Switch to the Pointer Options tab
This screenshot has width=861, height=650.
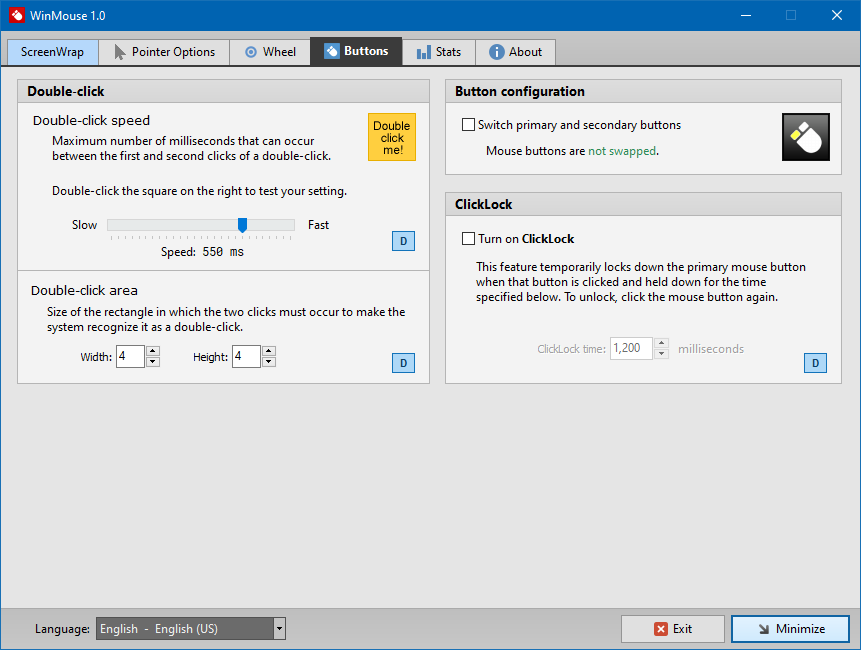point(164,52)
